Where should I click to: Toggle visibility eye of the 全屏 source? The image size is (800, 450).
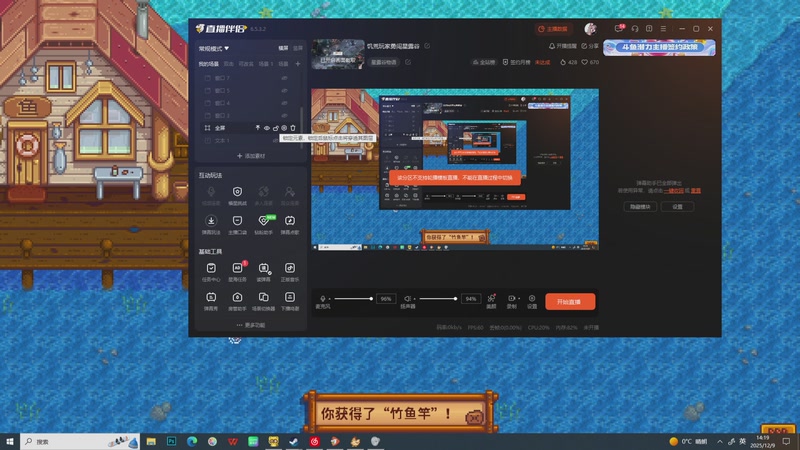pos(266,128)
